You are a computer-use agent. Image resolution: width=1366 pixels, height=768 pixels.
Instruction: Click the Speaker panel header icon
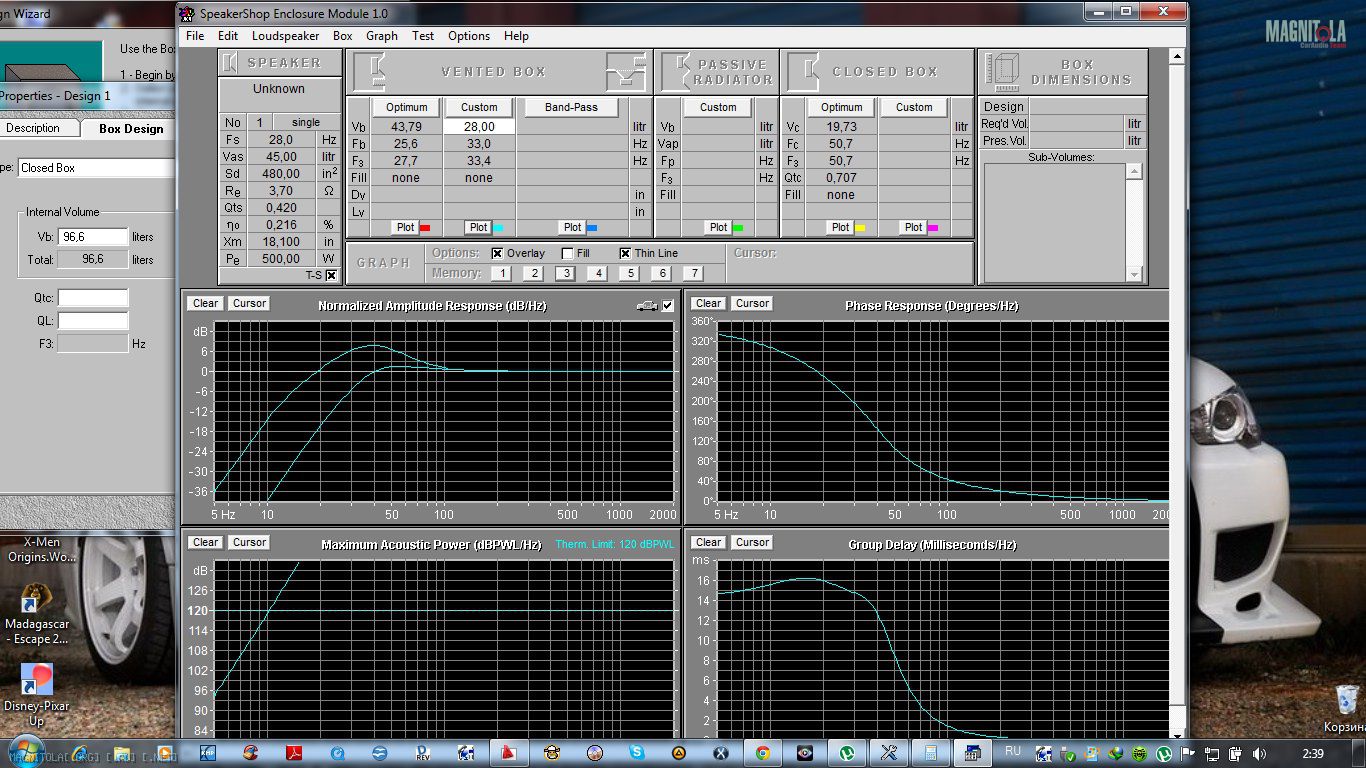(x=231, y=63)
